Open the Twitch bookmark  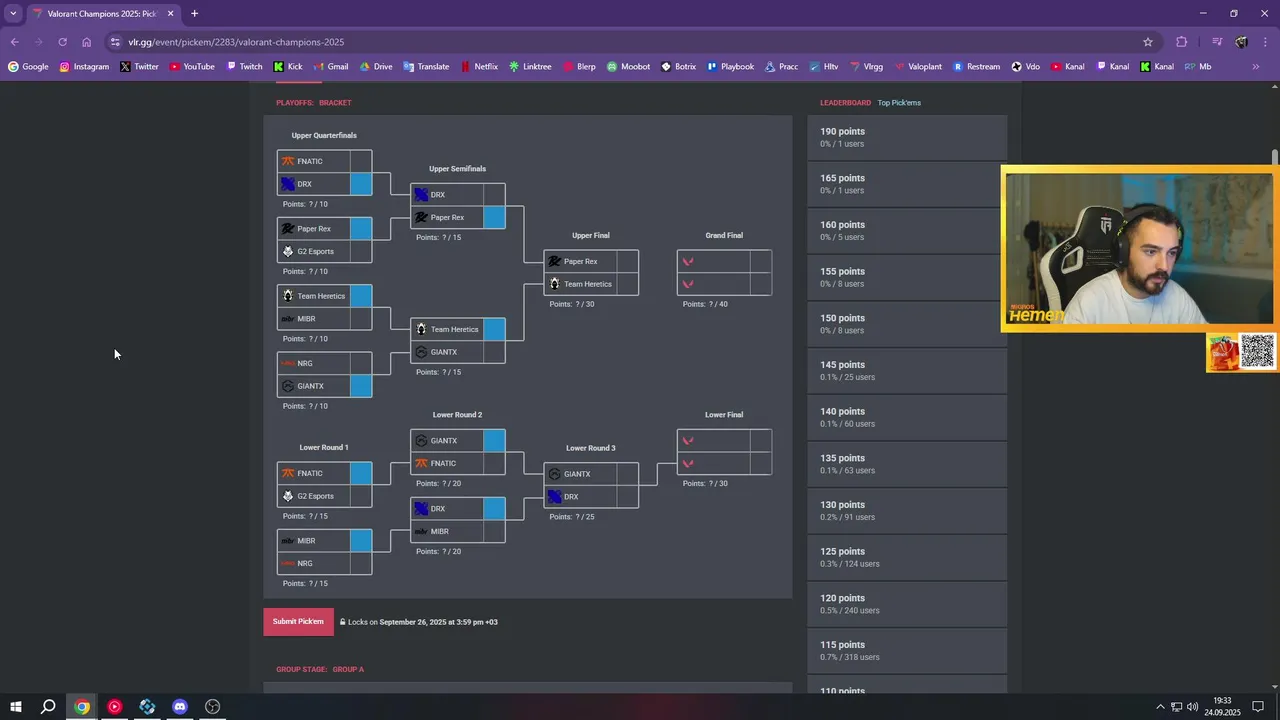[x=244, y=67]
